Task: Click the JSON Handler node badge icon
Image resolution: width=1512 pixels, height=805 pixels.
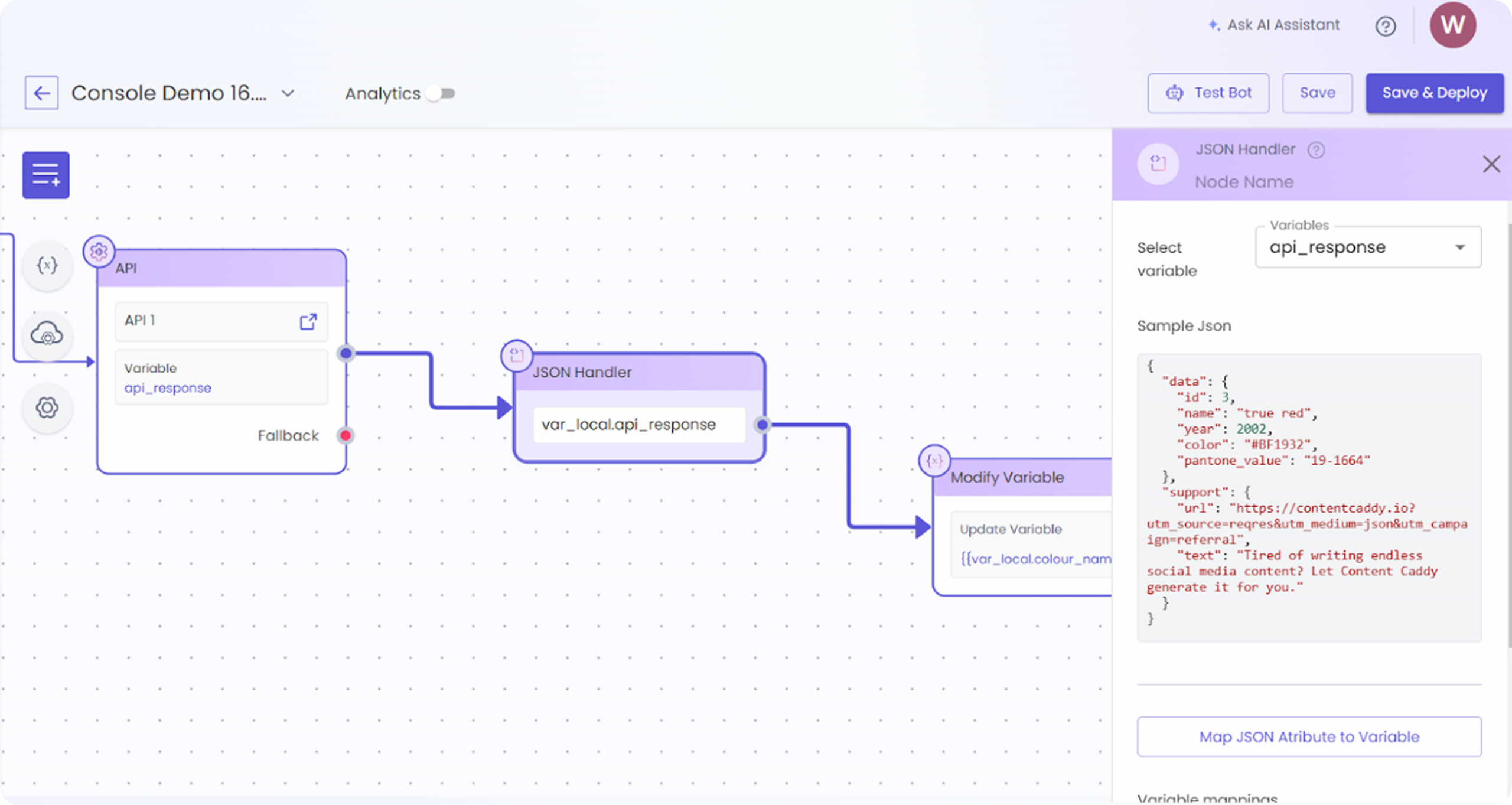Action: (x=517, y=356)
